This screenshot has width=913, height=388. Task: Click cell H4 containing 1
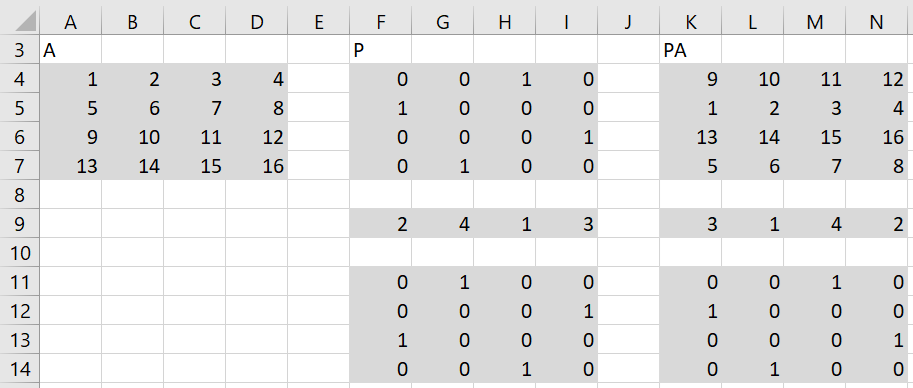pyautogui.click(x=505, y=79)
